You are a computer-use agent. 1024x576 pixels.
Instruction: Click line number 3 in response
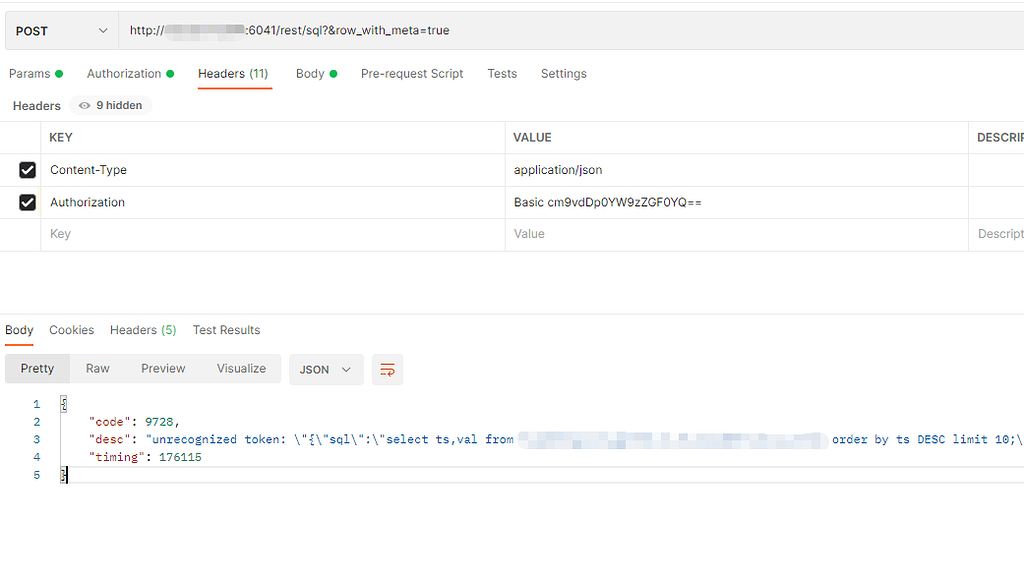37,440
